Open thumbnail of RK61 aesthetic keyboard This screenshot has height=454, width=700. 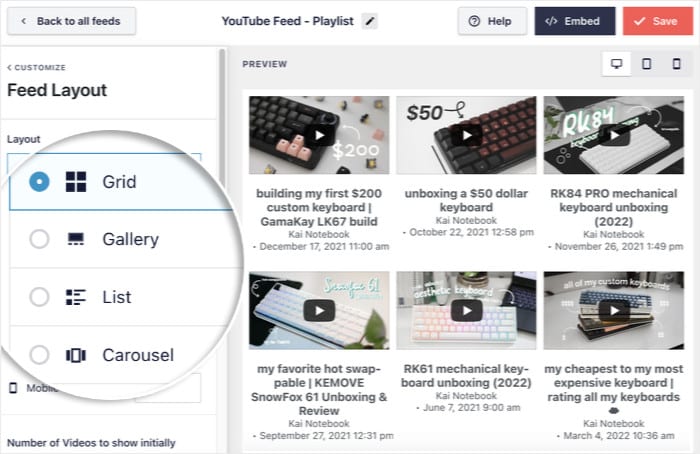click(467, 310)
